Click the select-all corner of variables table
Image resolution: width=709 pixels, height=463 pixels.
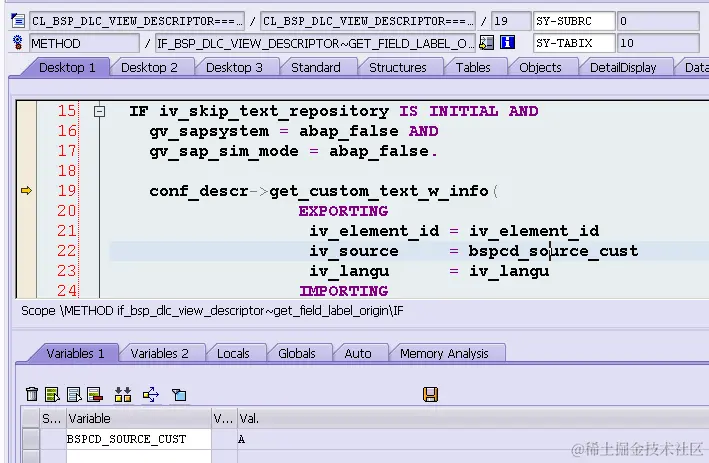coord(30,418)
